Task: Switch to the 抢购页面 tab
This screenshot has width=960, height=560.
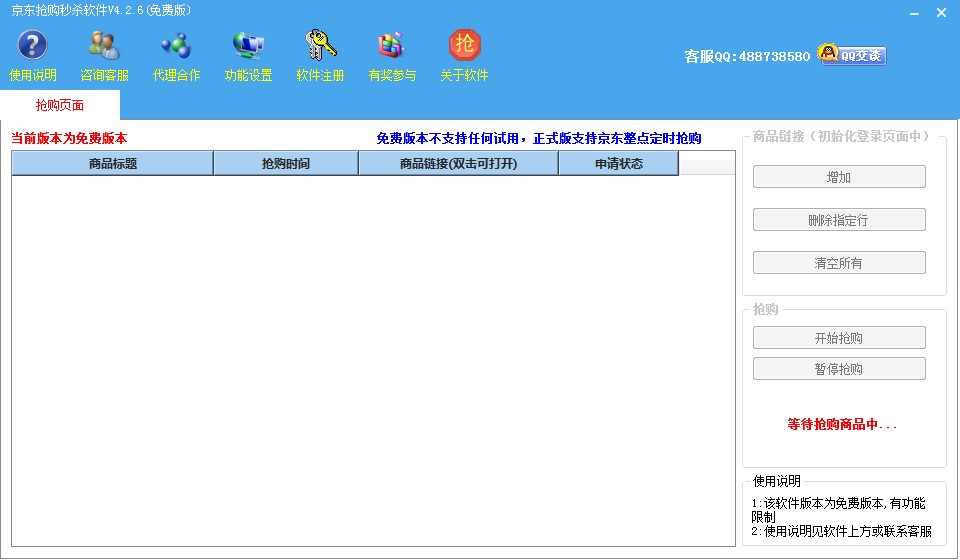Action: click(60, 105)
